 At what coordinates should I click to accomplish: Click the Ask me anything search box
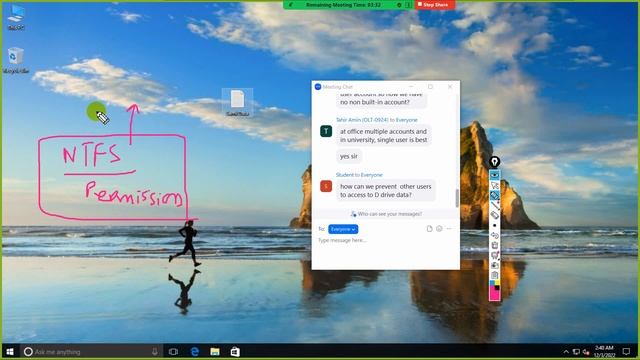pyautogui.click(x=90, y=351)
